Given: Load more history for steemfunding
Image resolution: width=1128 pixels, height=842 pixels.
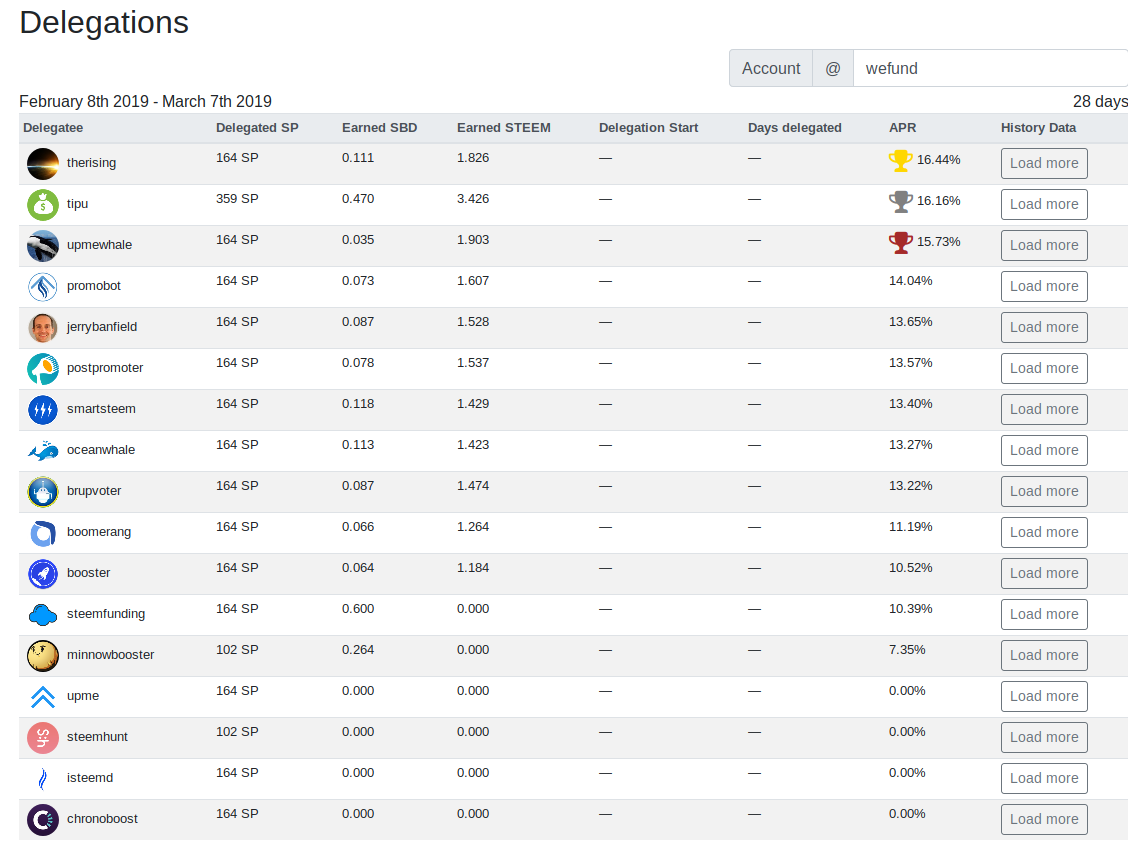Looking at the screenshot, I should click(1044, 615).
